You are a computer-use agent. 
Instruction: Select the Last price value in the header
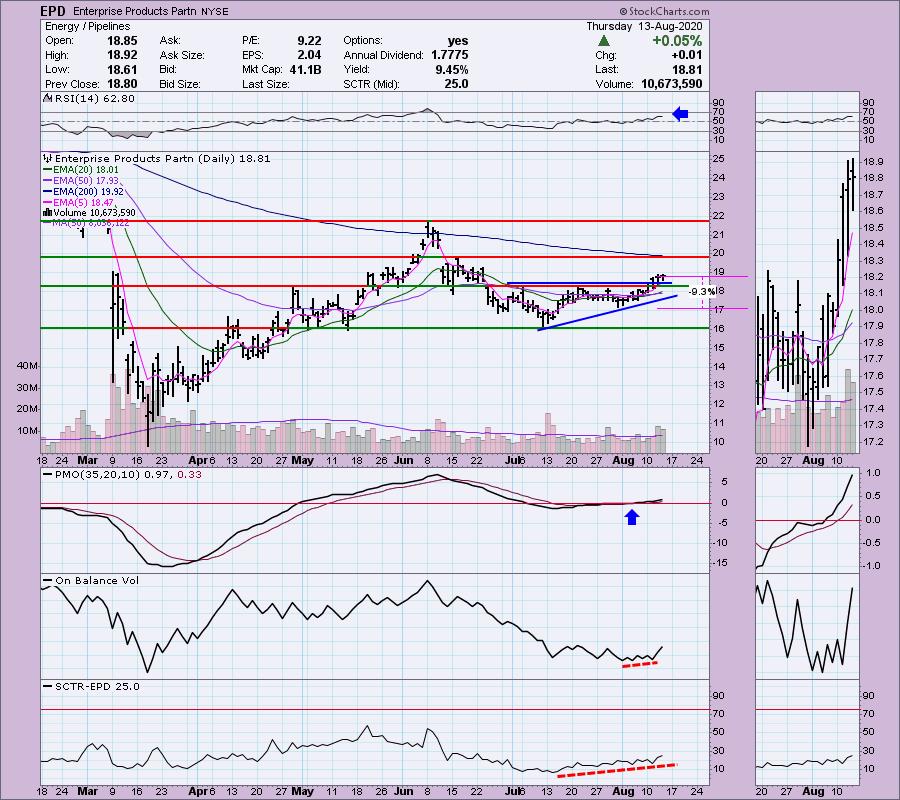tap(688, 69)
